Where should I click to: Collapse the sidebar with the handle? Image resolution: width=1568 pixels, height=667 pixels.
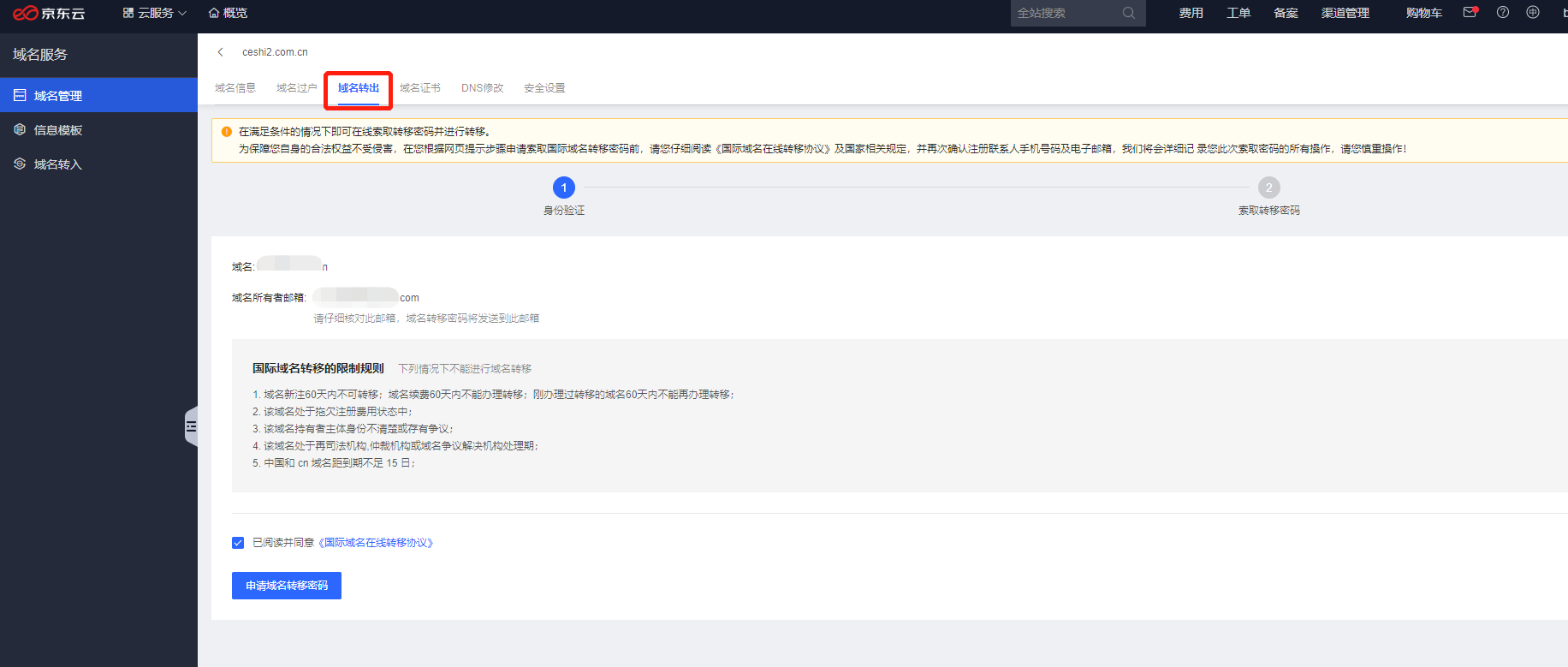tap(192, 426)
